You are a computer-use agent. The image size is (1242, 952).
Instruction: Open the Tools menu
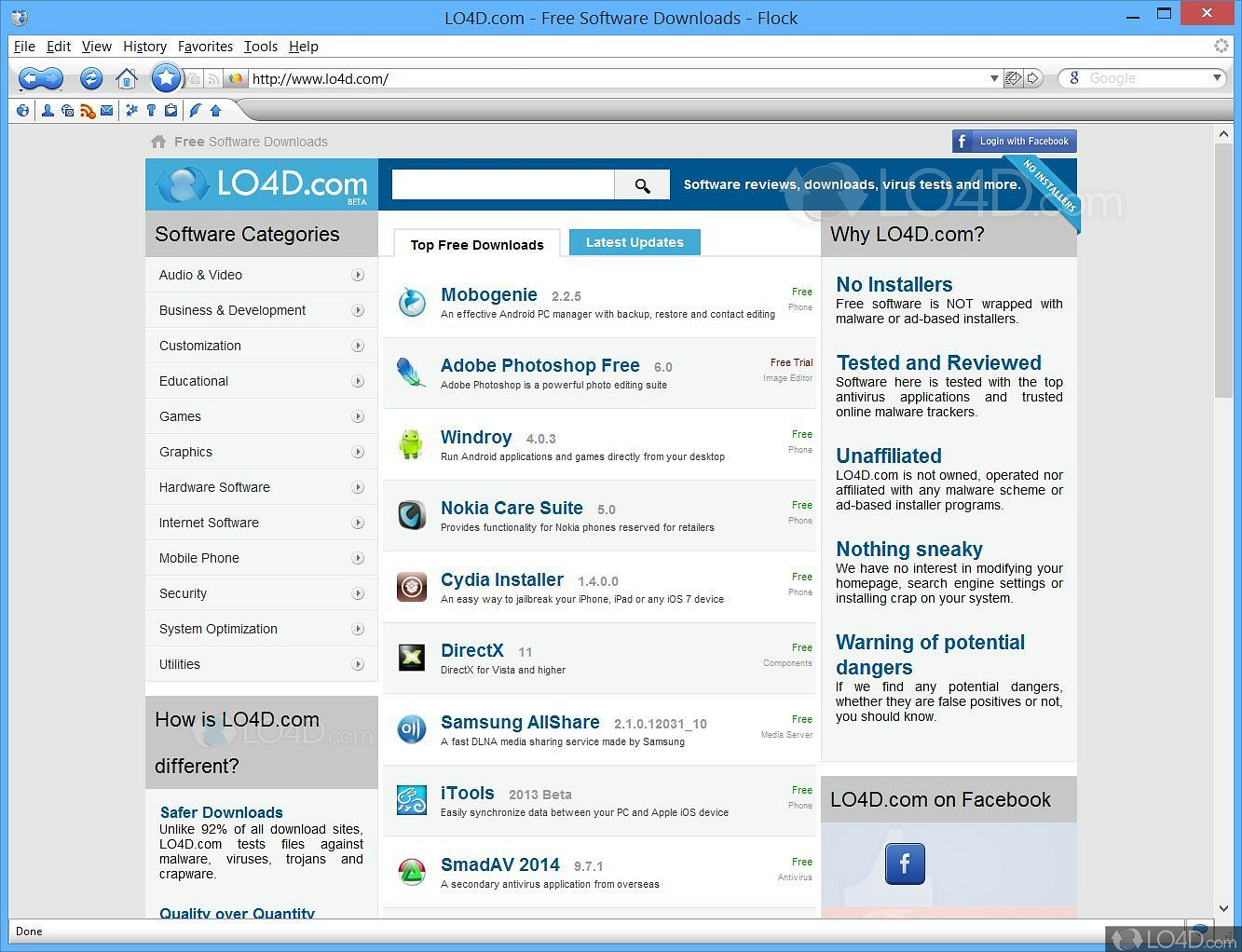pos(261,46)
